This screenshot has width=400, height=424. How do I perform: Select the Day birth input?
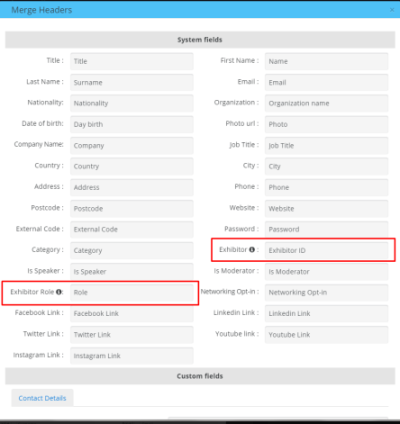132,124
